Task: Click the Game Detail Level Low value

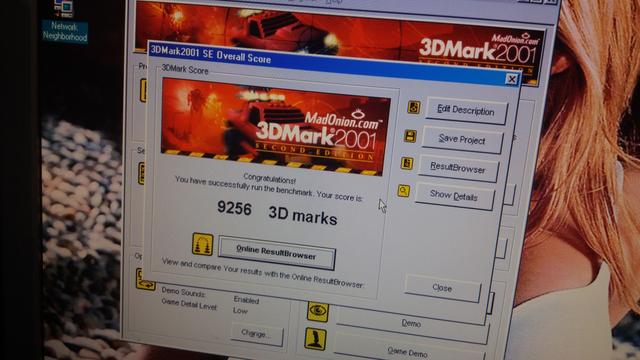Action: coord(240,311)
